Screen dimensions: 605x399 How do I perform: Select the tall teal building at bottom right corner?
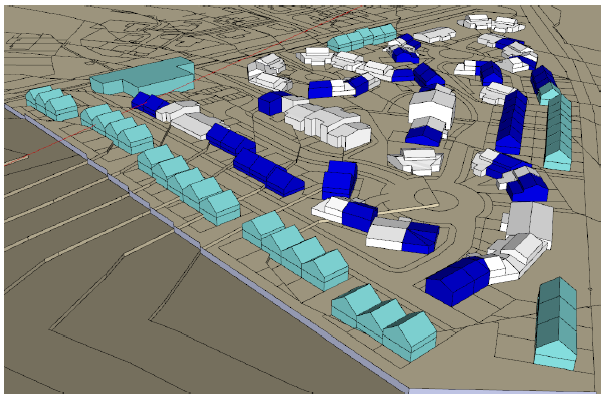pos(556,324)
